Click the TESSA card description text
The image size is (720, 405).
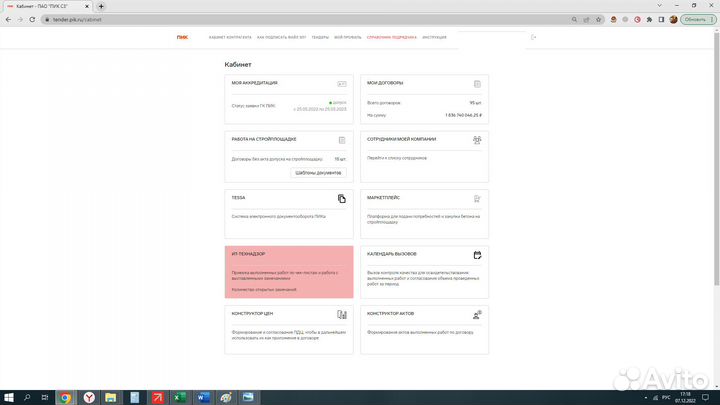[x=279, y=216]
